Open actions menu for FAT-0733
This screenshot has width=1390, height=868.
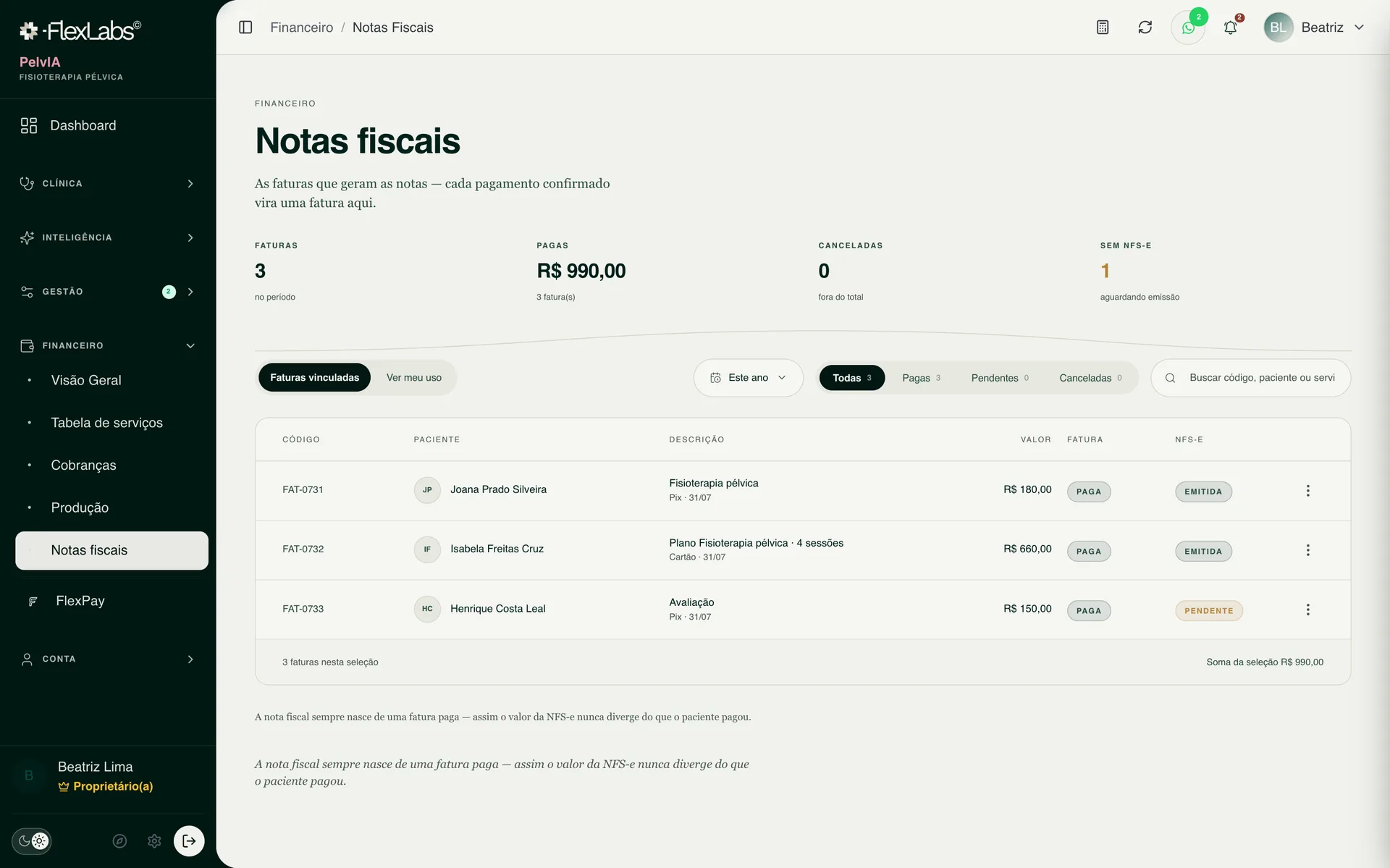(x=1307, y=610)
